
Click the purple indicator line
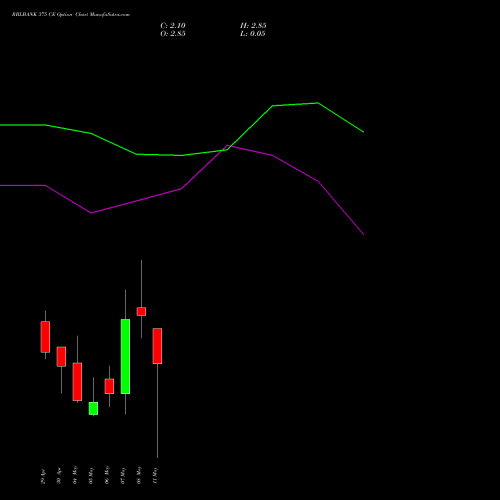click(x=182, y=189)
